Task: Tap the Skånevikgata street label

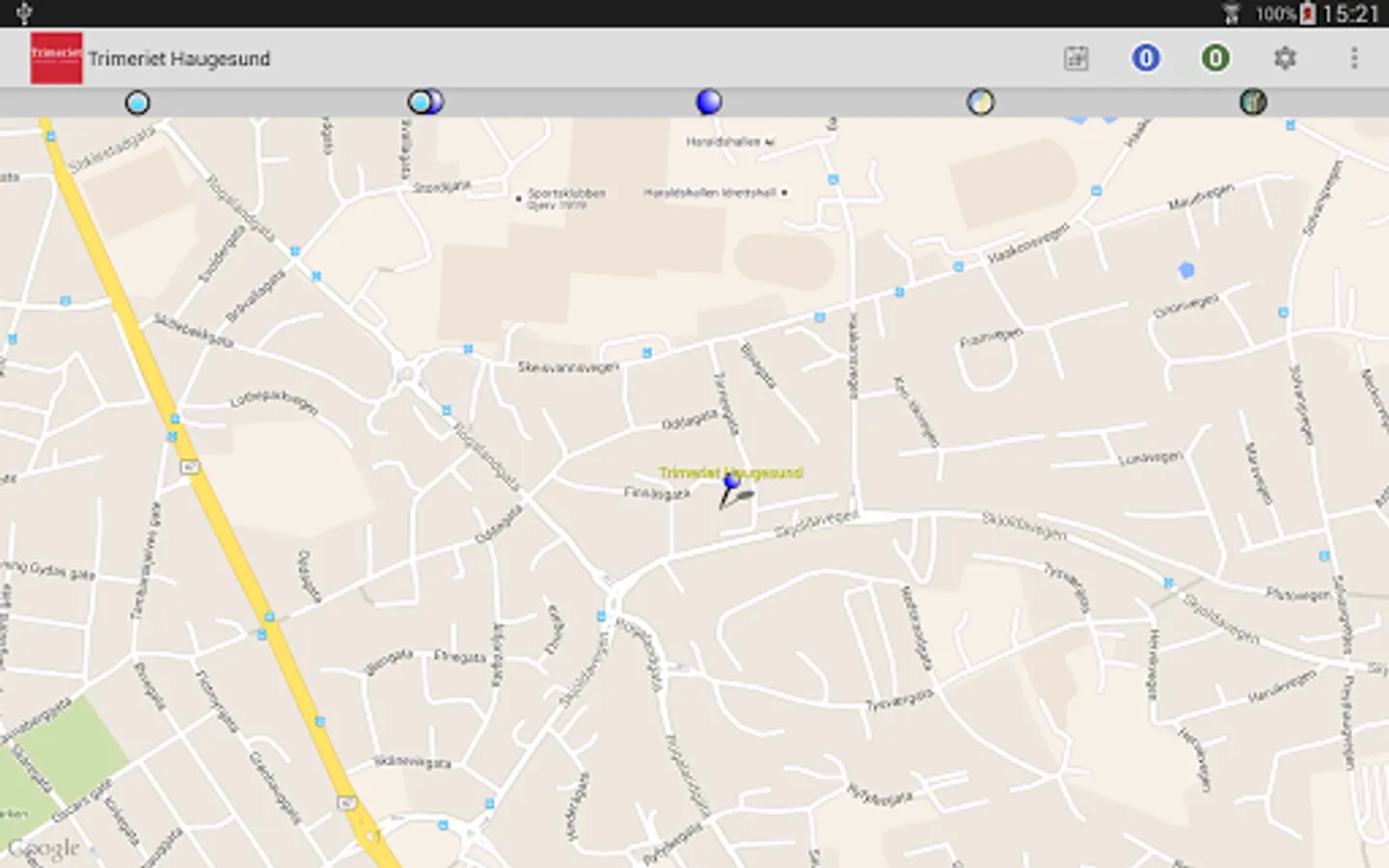Action: 412,762
